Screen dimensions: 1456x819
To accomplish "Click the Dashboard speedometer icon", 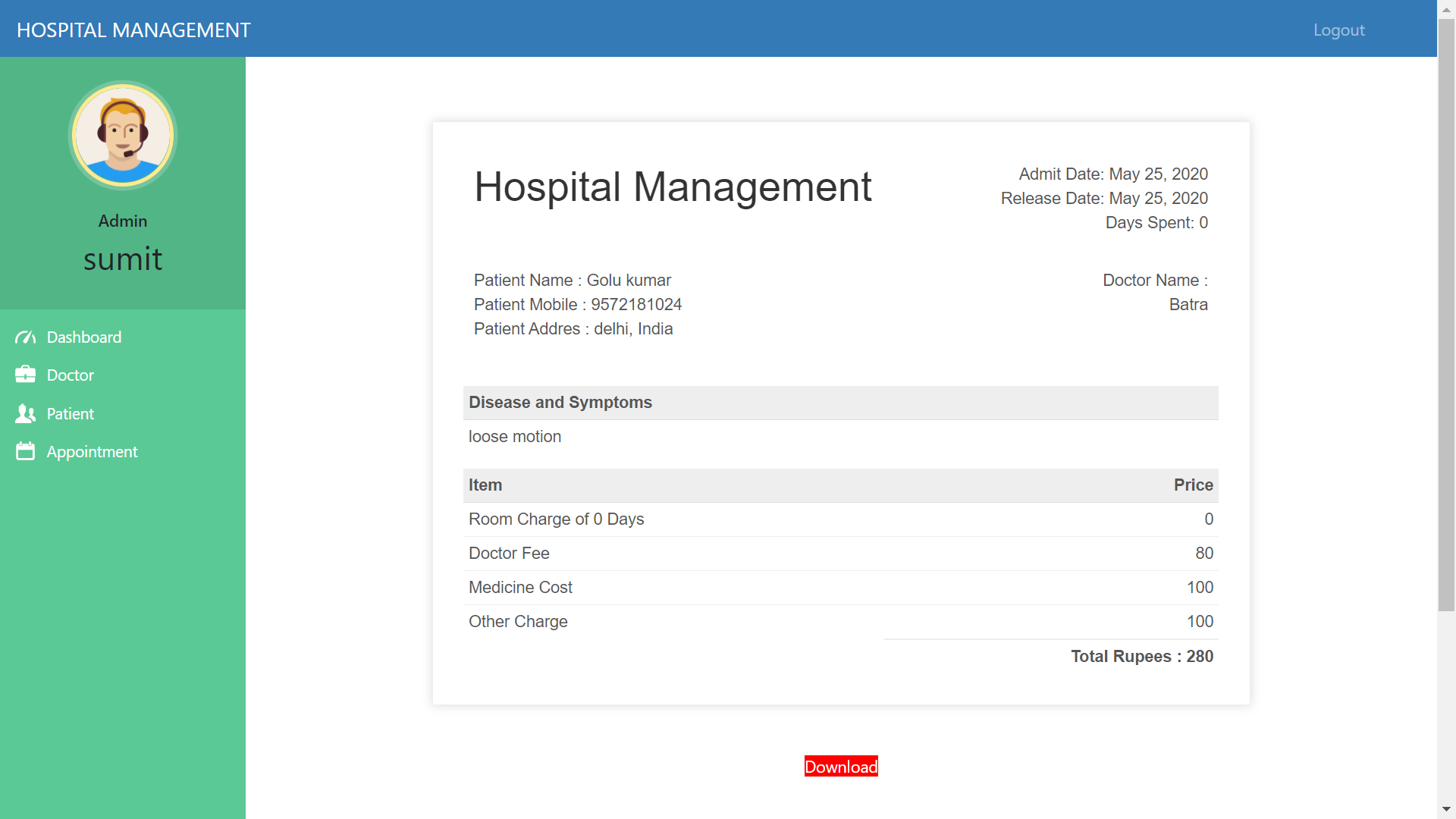I will [x=25, y=337].
